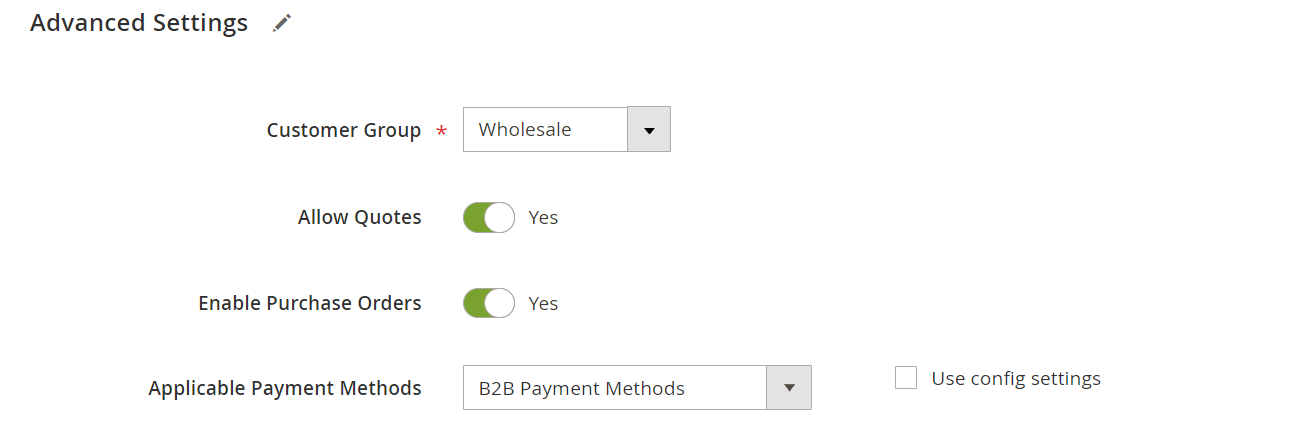
Task: Click the Advanced Settings section heading
Action: pyautogui.click(x=139, y=23)
